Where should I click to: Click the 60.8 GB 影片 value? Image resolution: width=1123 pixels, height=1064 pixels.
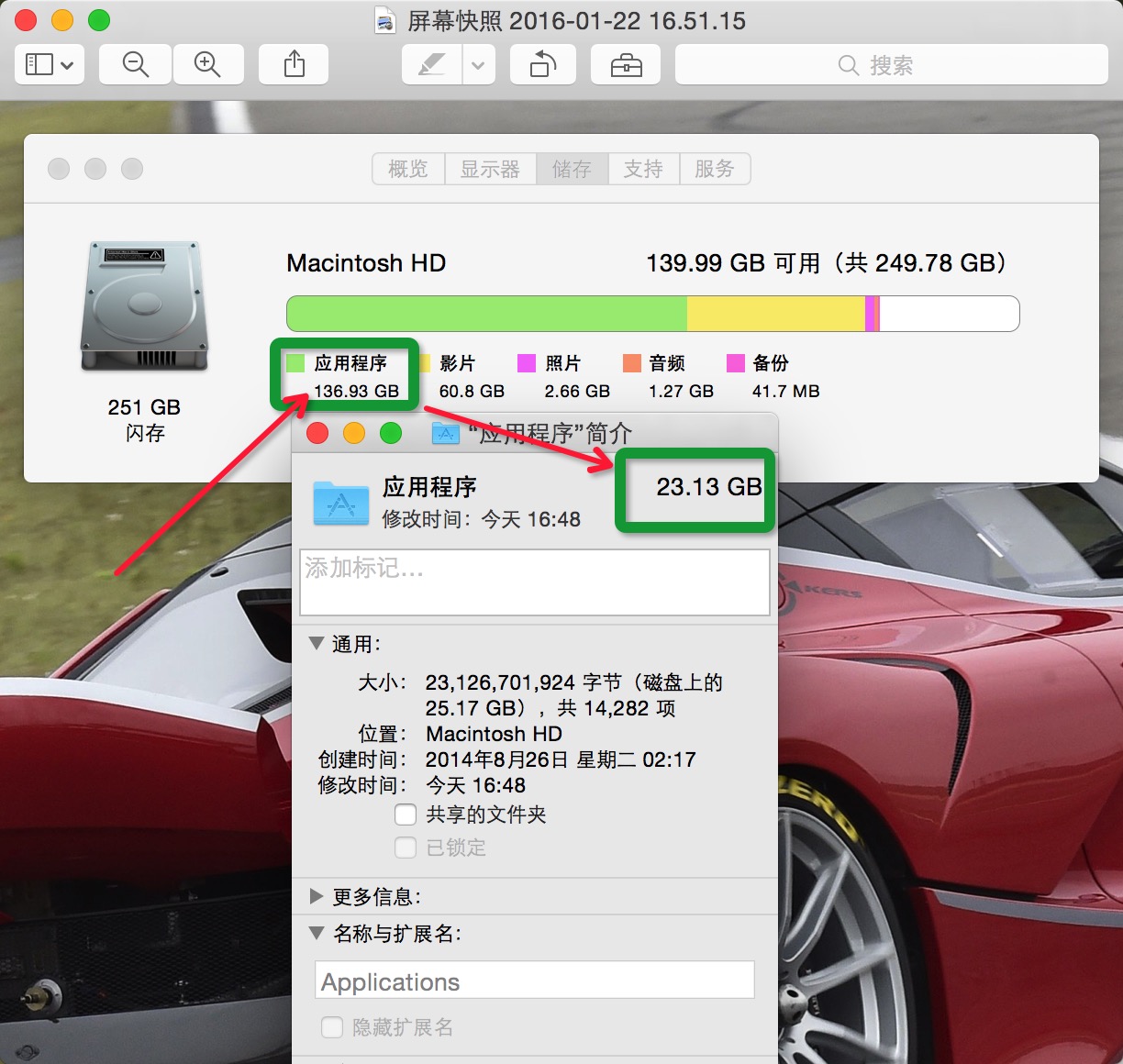pyautogui.click(x=472, y=391)
